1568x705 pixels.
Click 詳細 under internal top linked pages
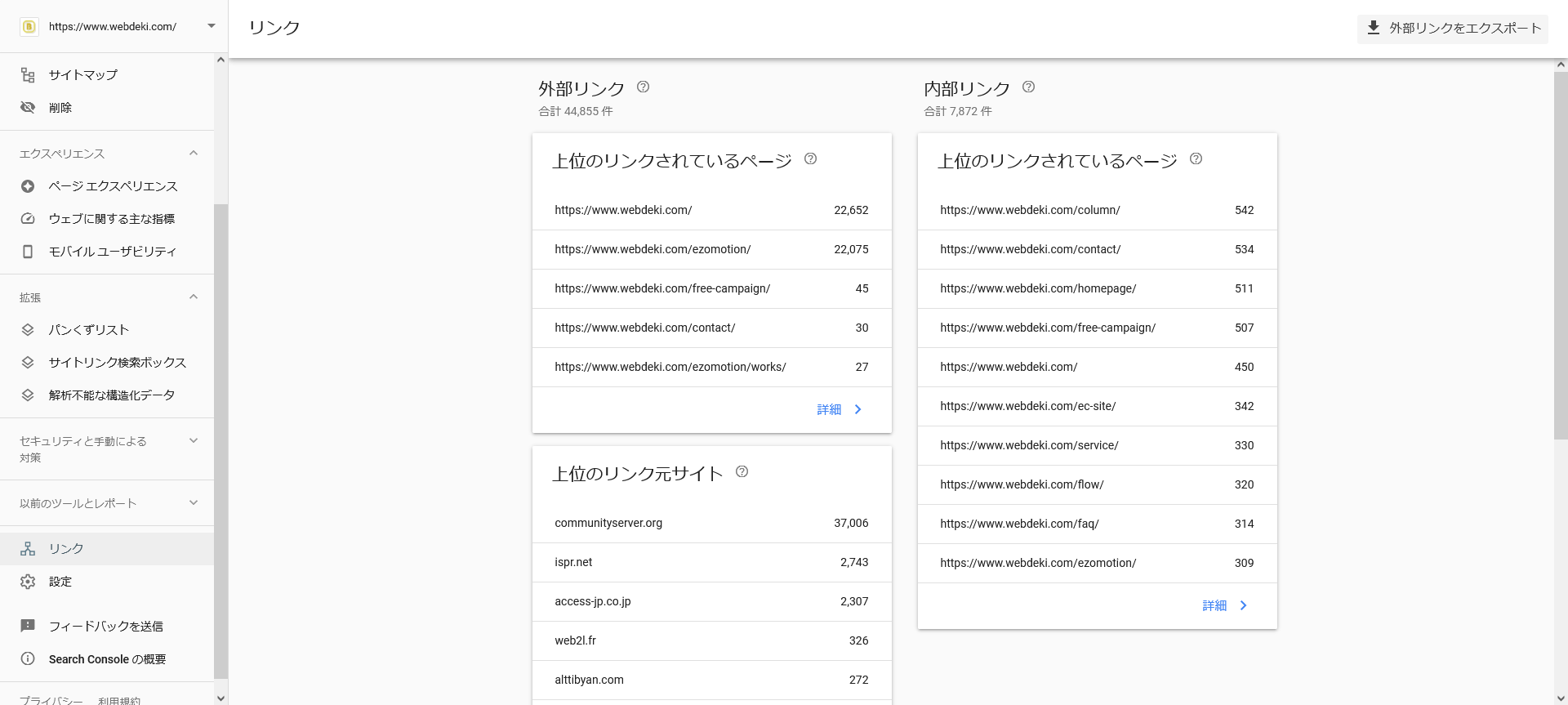(x=1225, y=605)
